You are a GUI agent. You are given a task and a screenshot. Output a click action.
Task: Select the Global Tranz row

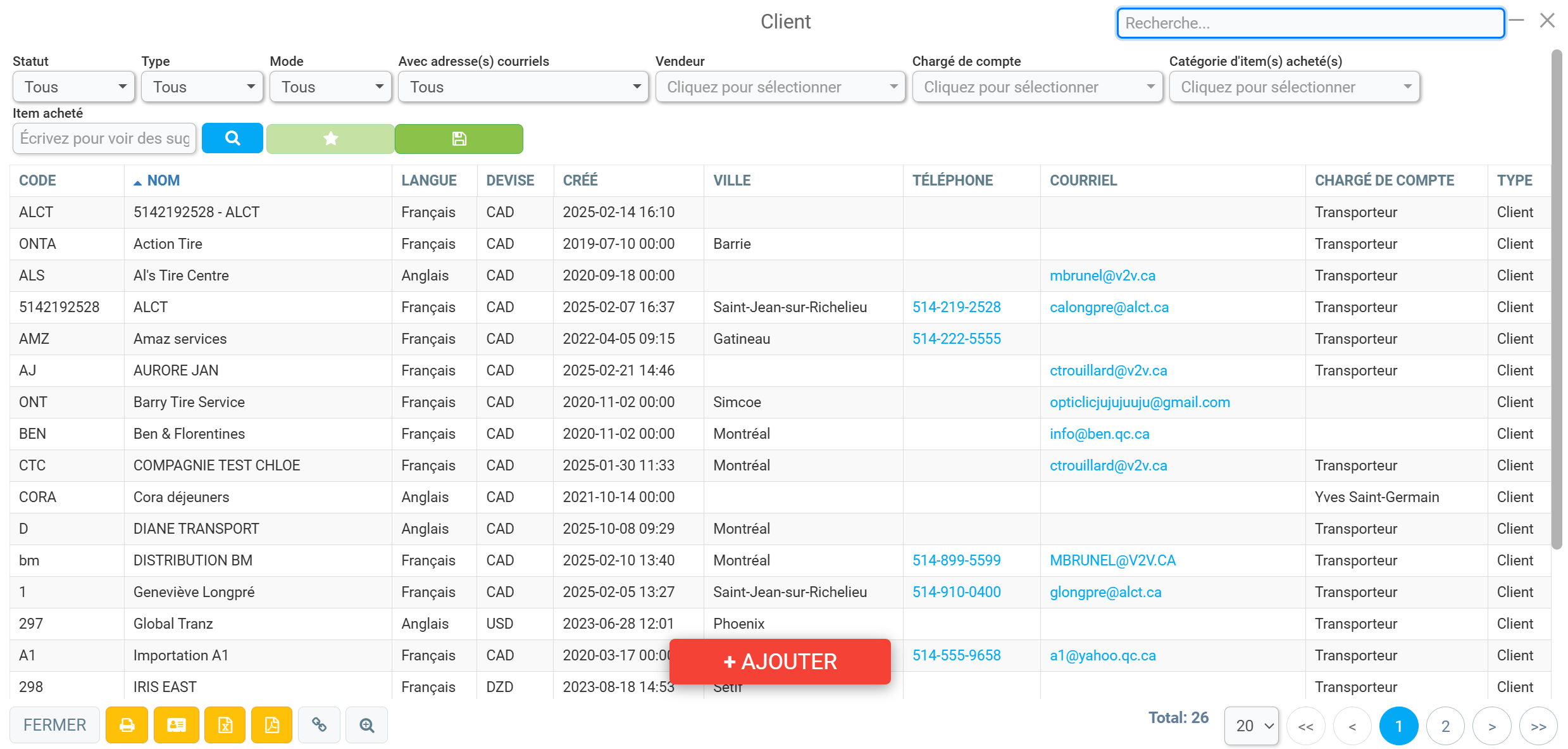pyautogui.click(x=780, y=624)
